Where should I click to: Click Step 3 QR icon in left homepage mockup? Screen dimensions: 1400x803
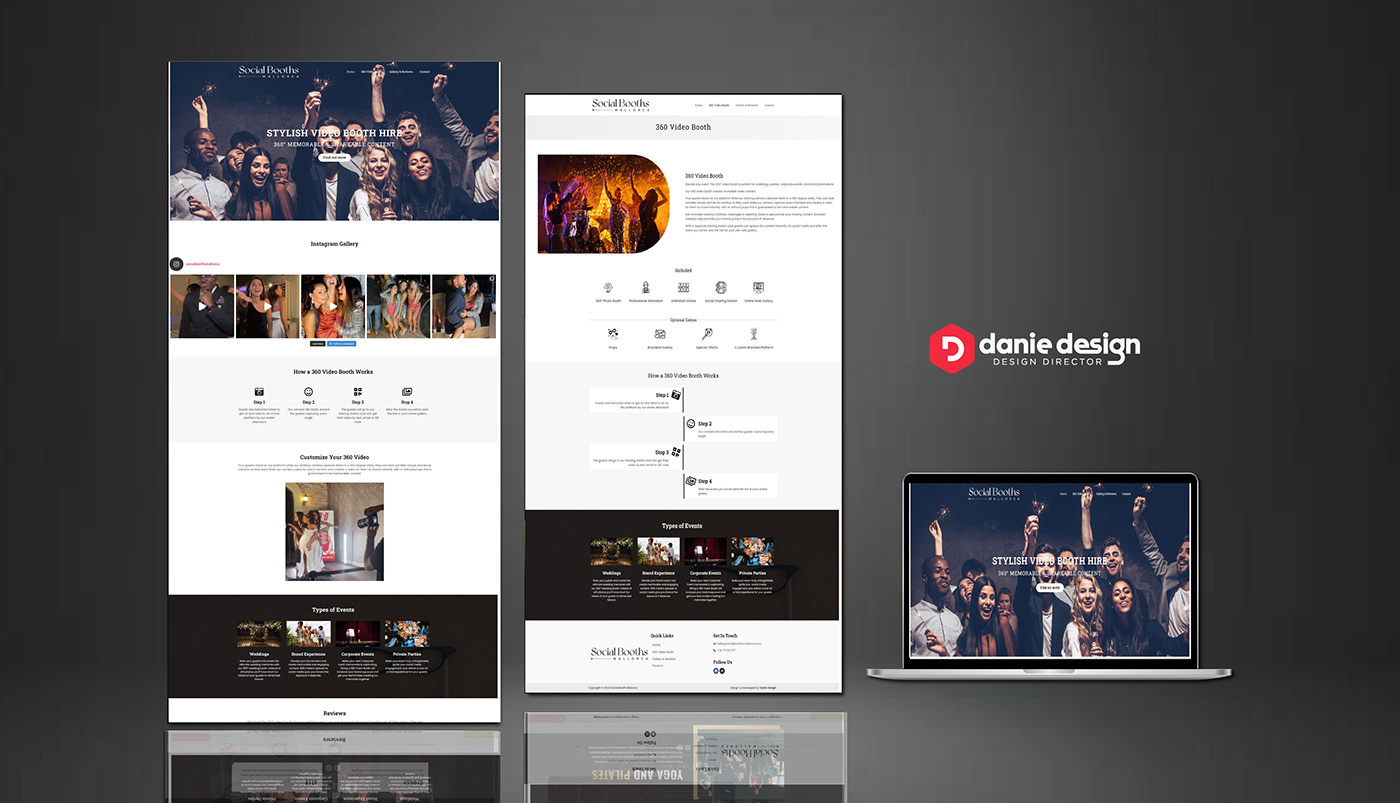coord(358,391)
